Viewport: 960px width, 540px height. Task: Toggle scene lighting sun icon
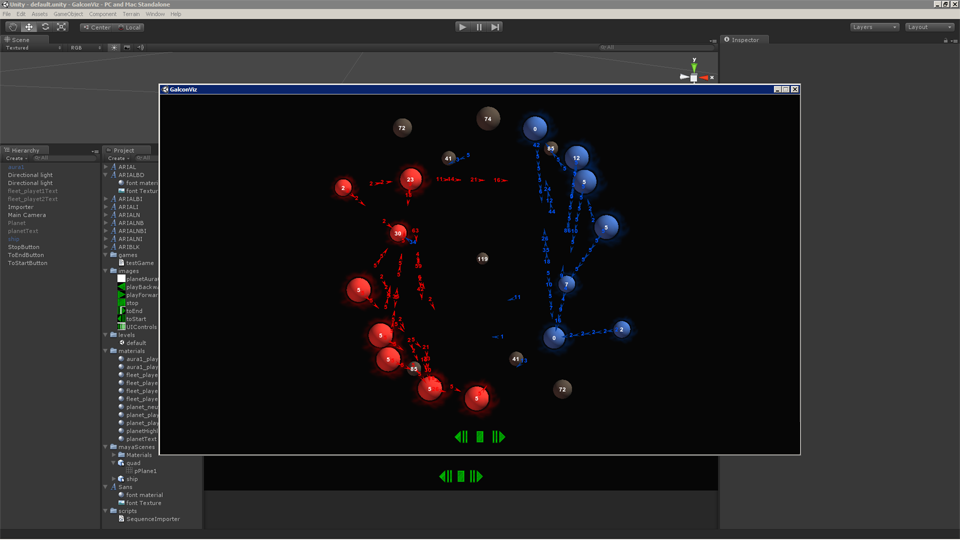click(114, 48)
